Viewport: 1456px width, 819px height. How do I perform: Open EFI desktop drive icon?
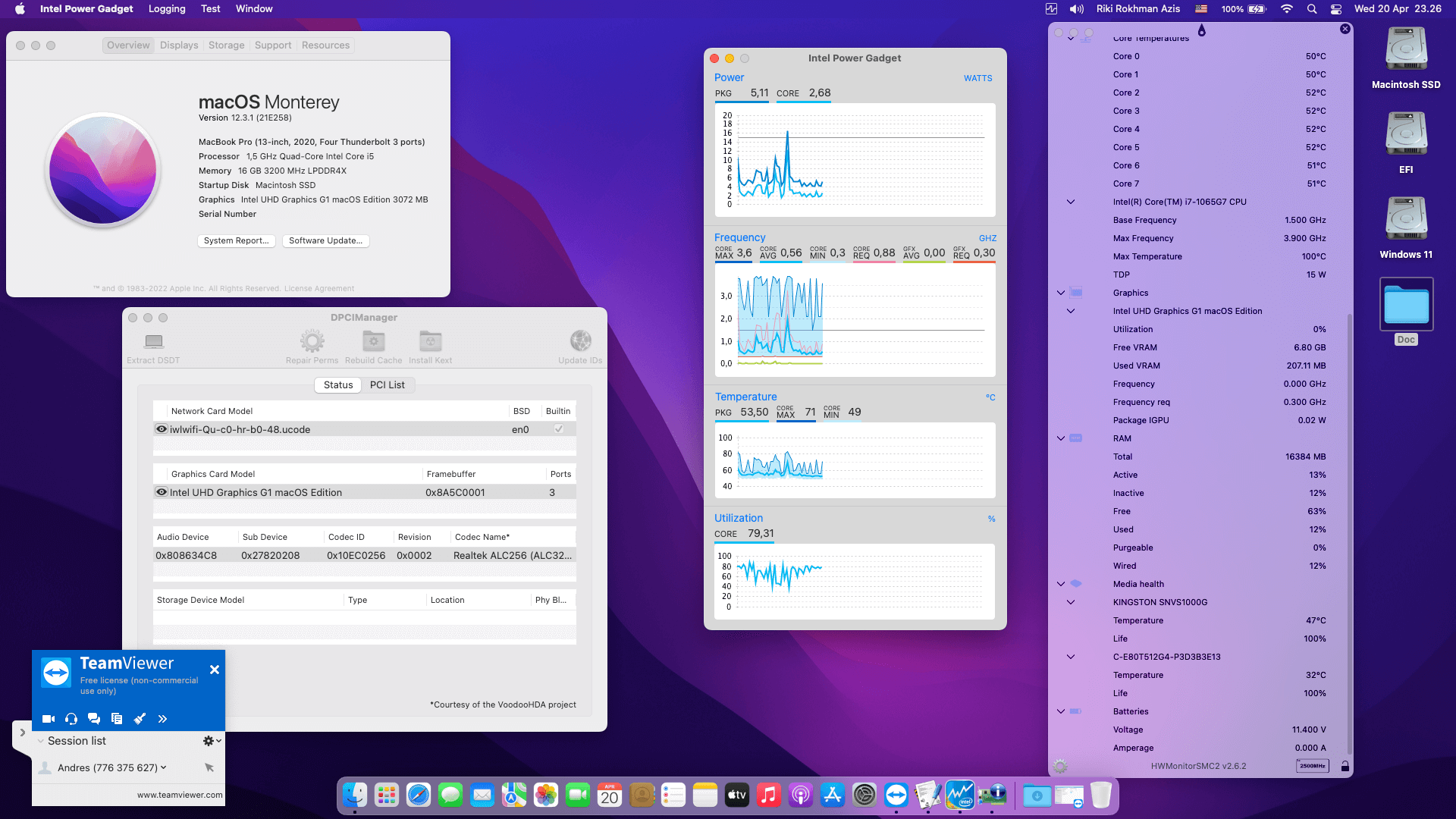(1406, 143)
